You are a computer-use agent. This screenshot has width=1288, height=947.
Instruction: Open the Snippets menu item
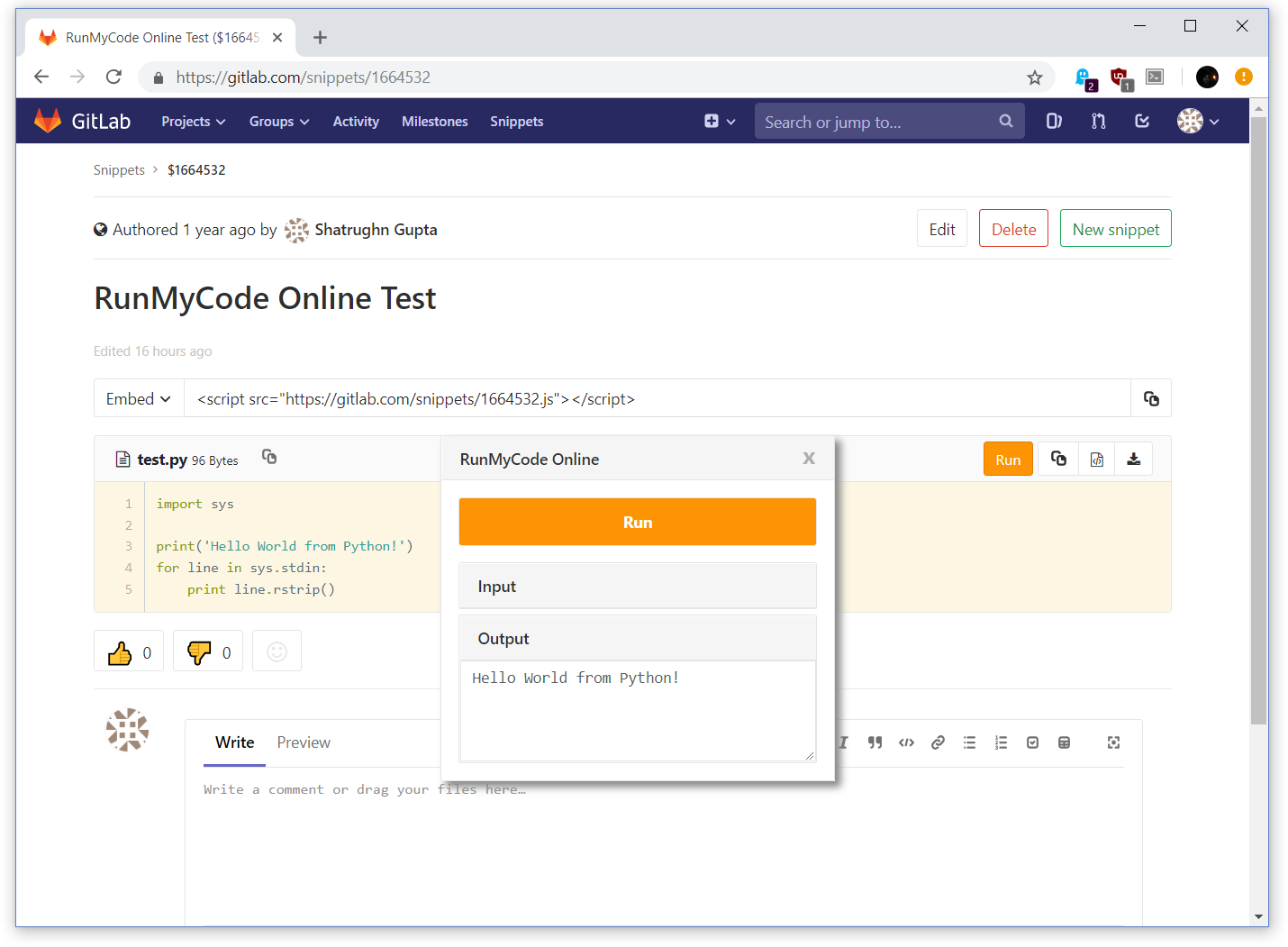[x=517, y=121]
